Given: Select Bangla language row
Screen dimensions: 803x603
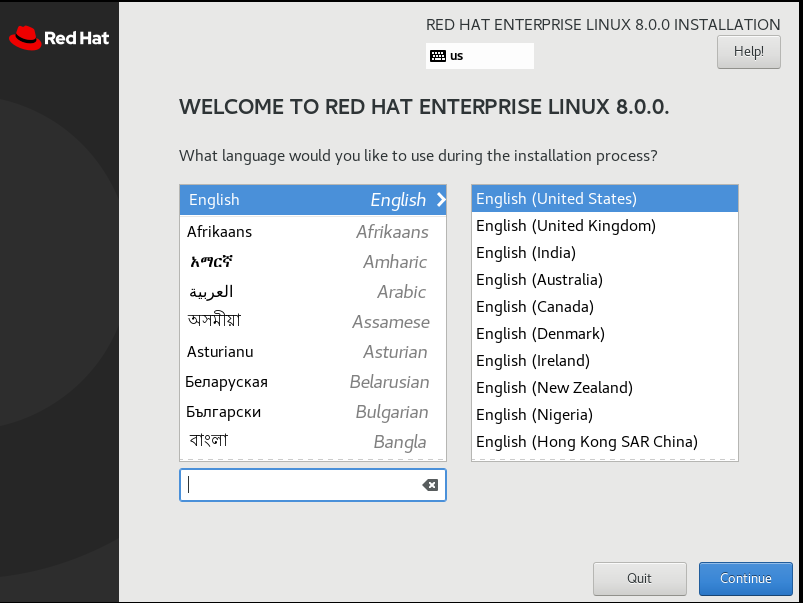Looking at the screenshot, I should coord(313,442).
